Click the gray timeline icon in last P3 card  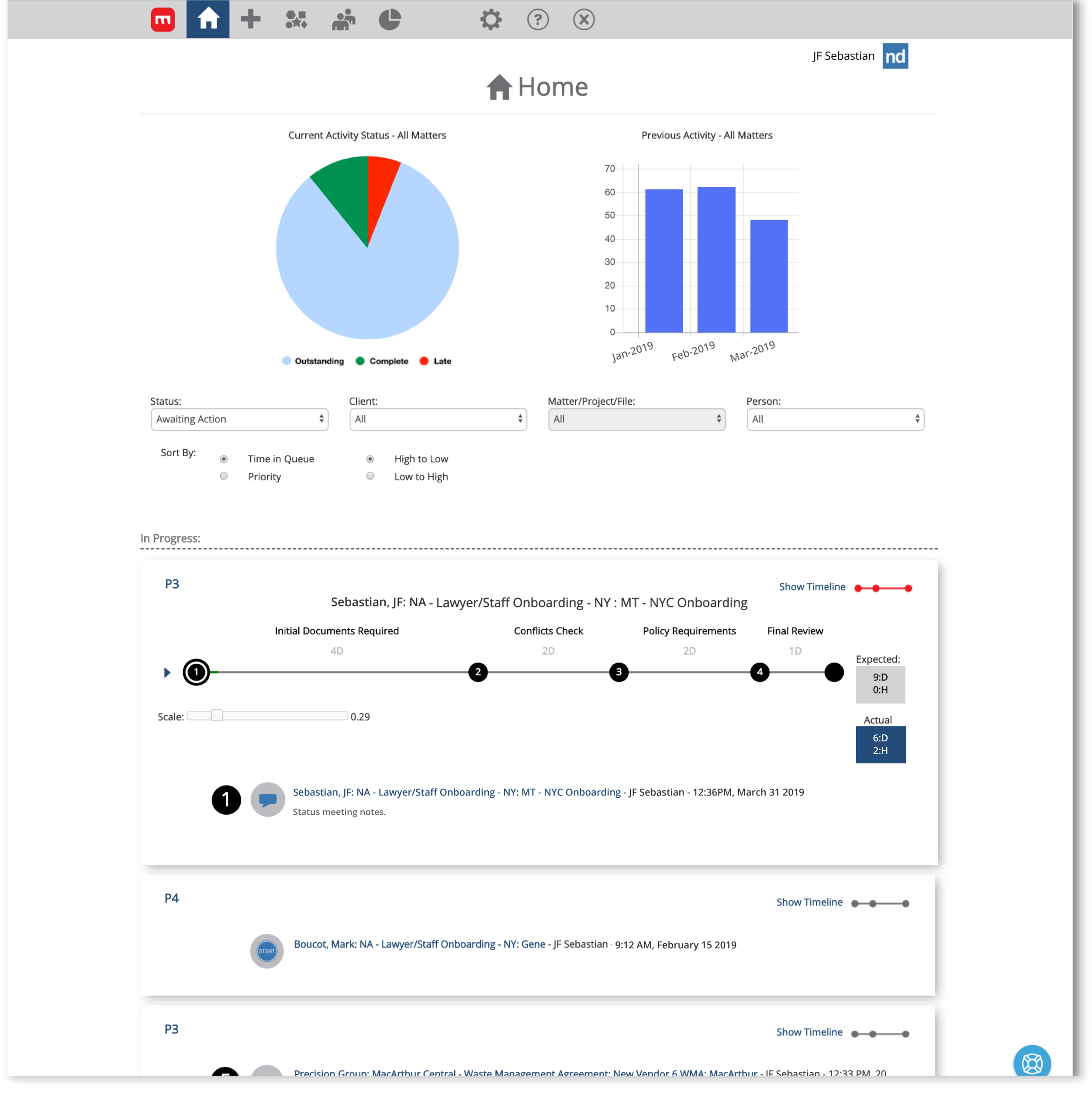(880, 1033)
